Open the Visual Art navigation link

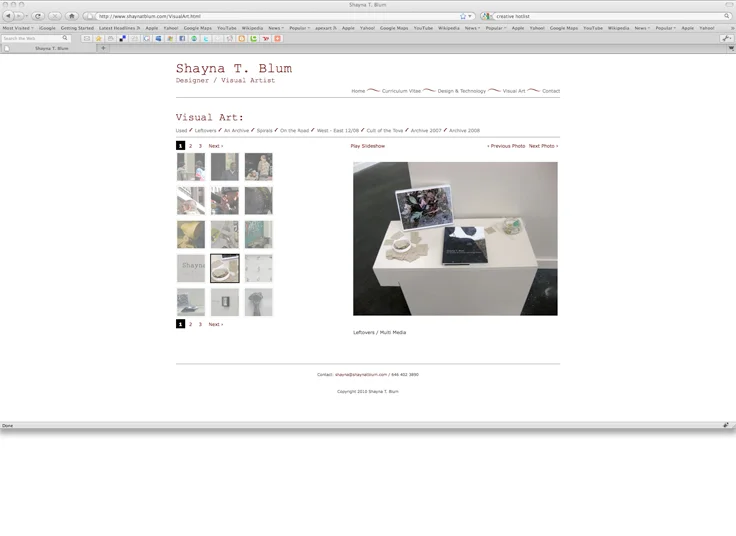[514, 91]
